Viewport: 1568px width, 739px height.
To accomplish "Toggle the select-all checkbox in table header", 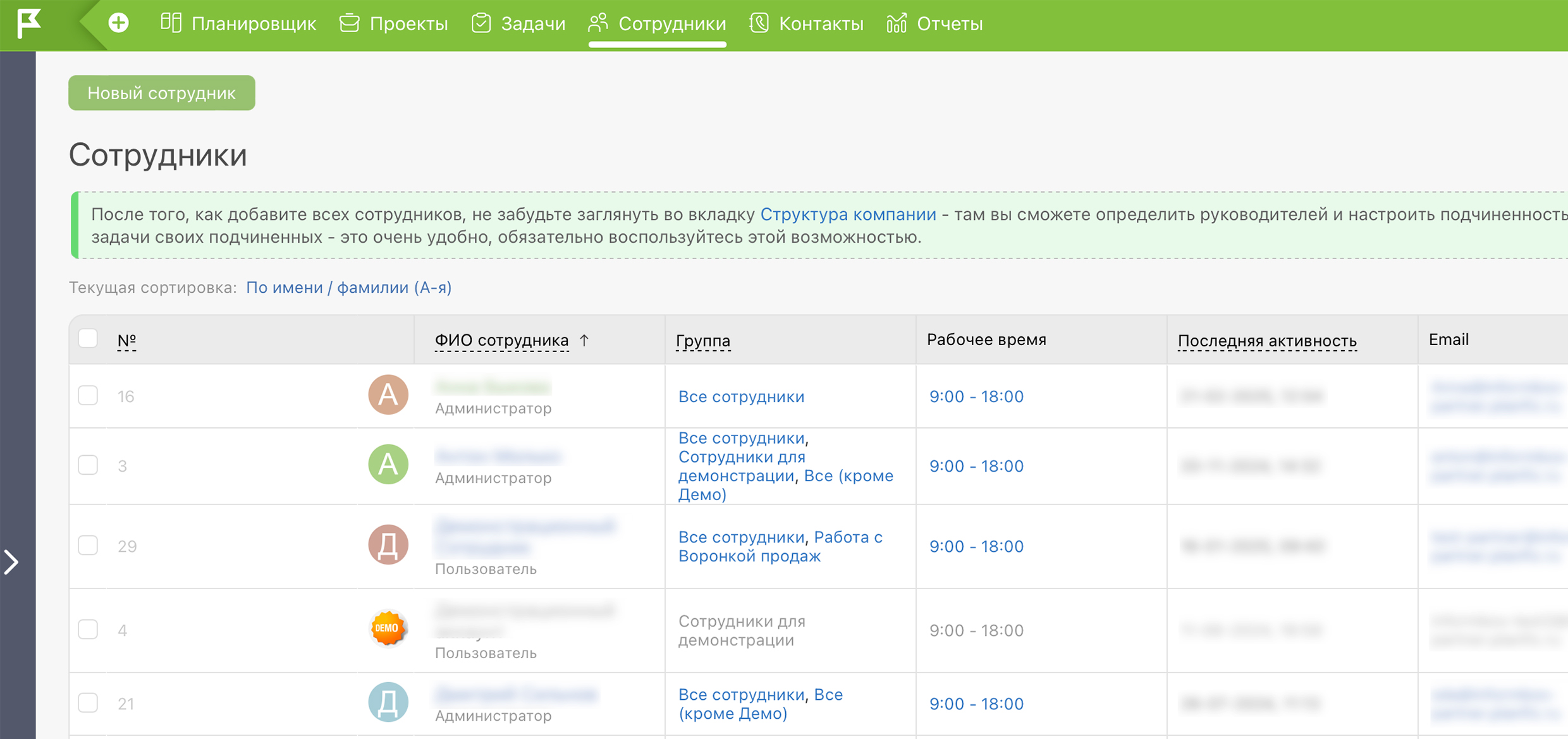I will pyautogui.click(x=88, y=338).
